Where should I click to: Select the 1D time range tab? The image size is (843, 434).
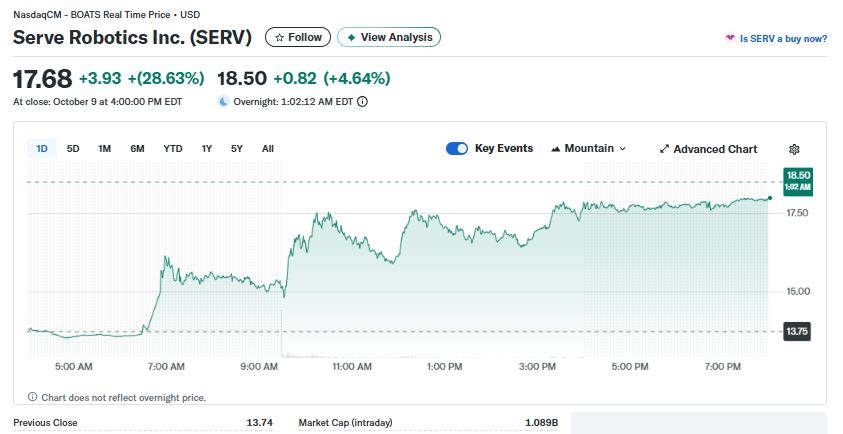coord(42,149)
